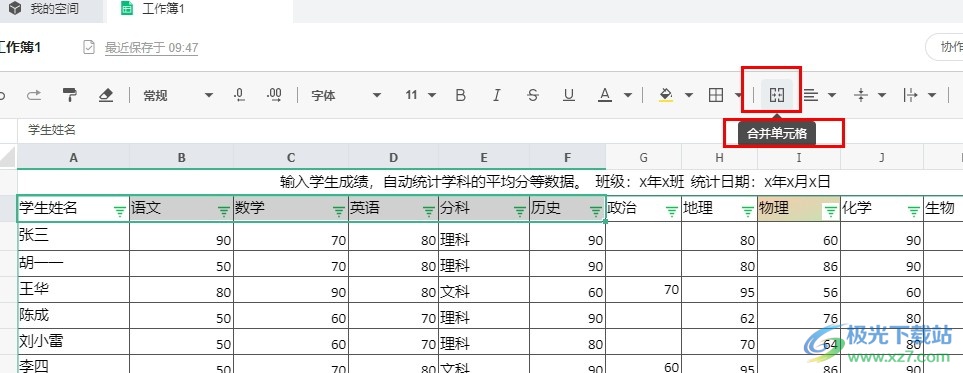Open filter dropdown on 语文 column
The height and width of the screenshot is (373, 963).
[x=224, y=211]
